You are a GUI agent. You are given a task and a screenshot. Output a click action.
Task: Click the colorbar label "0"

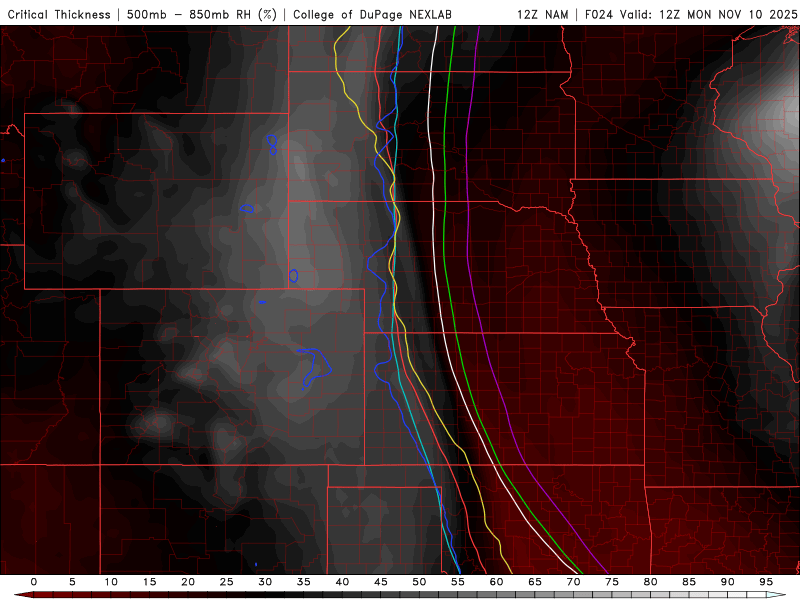pyautogui.click(x=34, y=582)
